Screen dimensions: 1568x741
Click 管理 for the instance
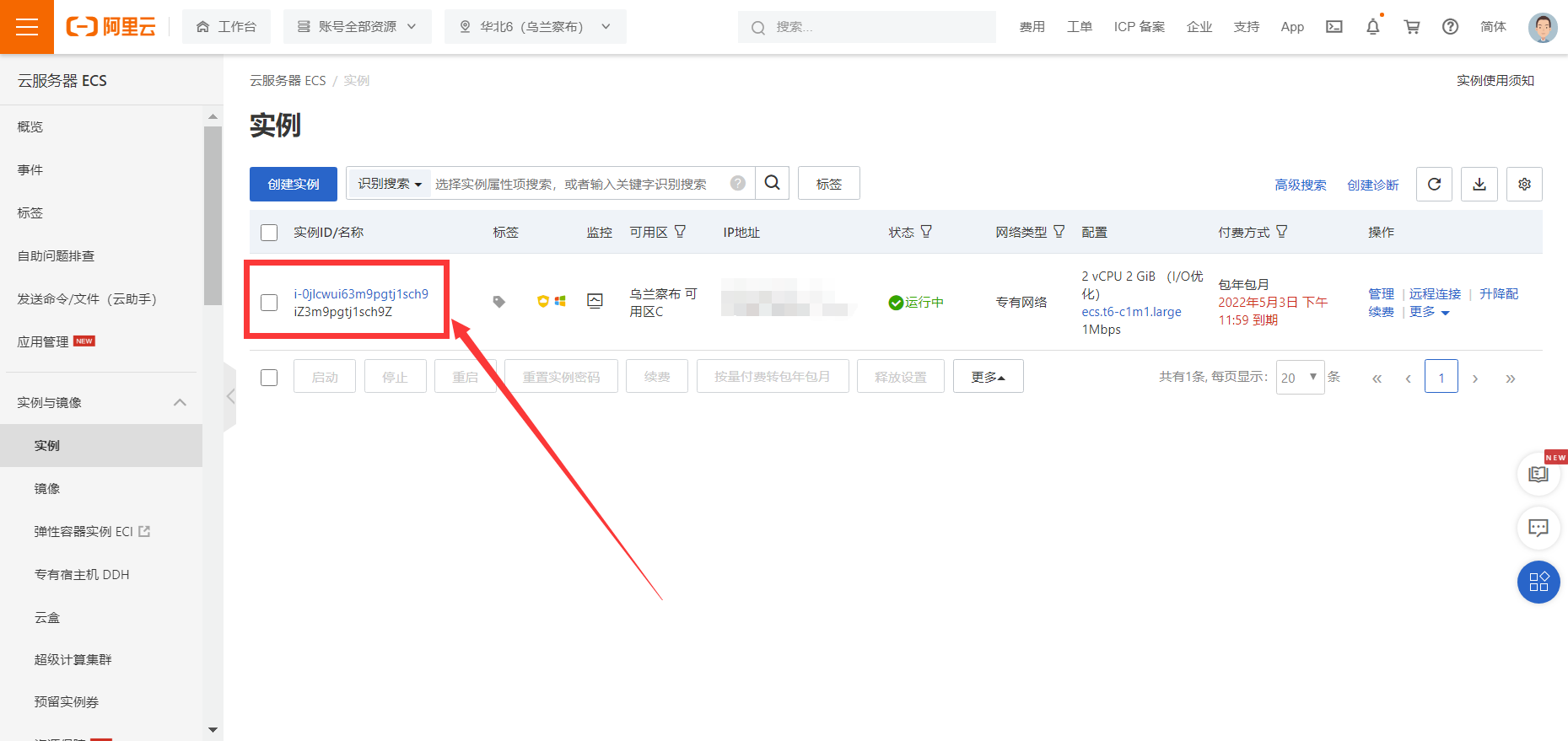click(x=1381, y=293)
